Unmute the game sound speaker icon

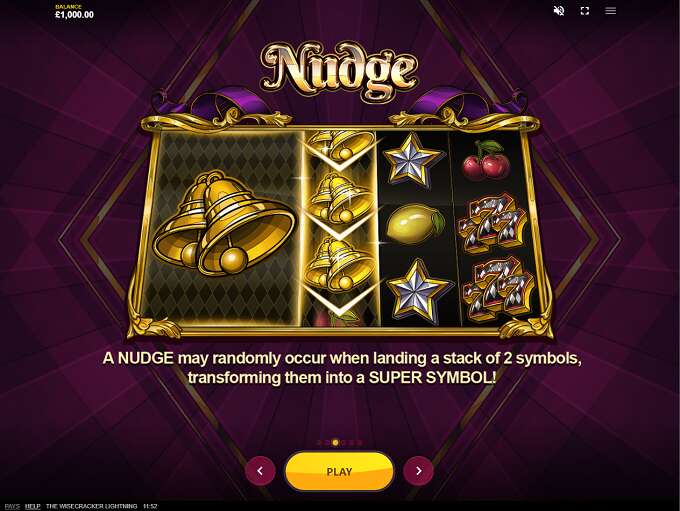click(559, 11)
